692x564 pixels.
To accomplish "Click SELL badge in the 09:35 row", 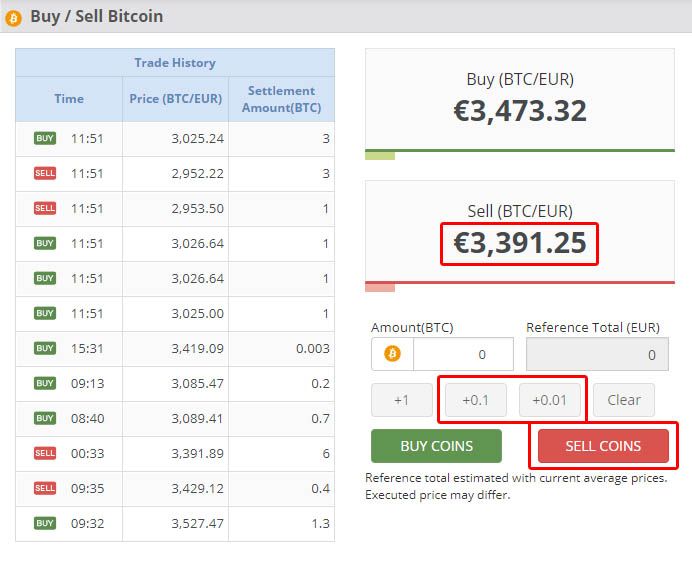I will (x=45, y=488).
